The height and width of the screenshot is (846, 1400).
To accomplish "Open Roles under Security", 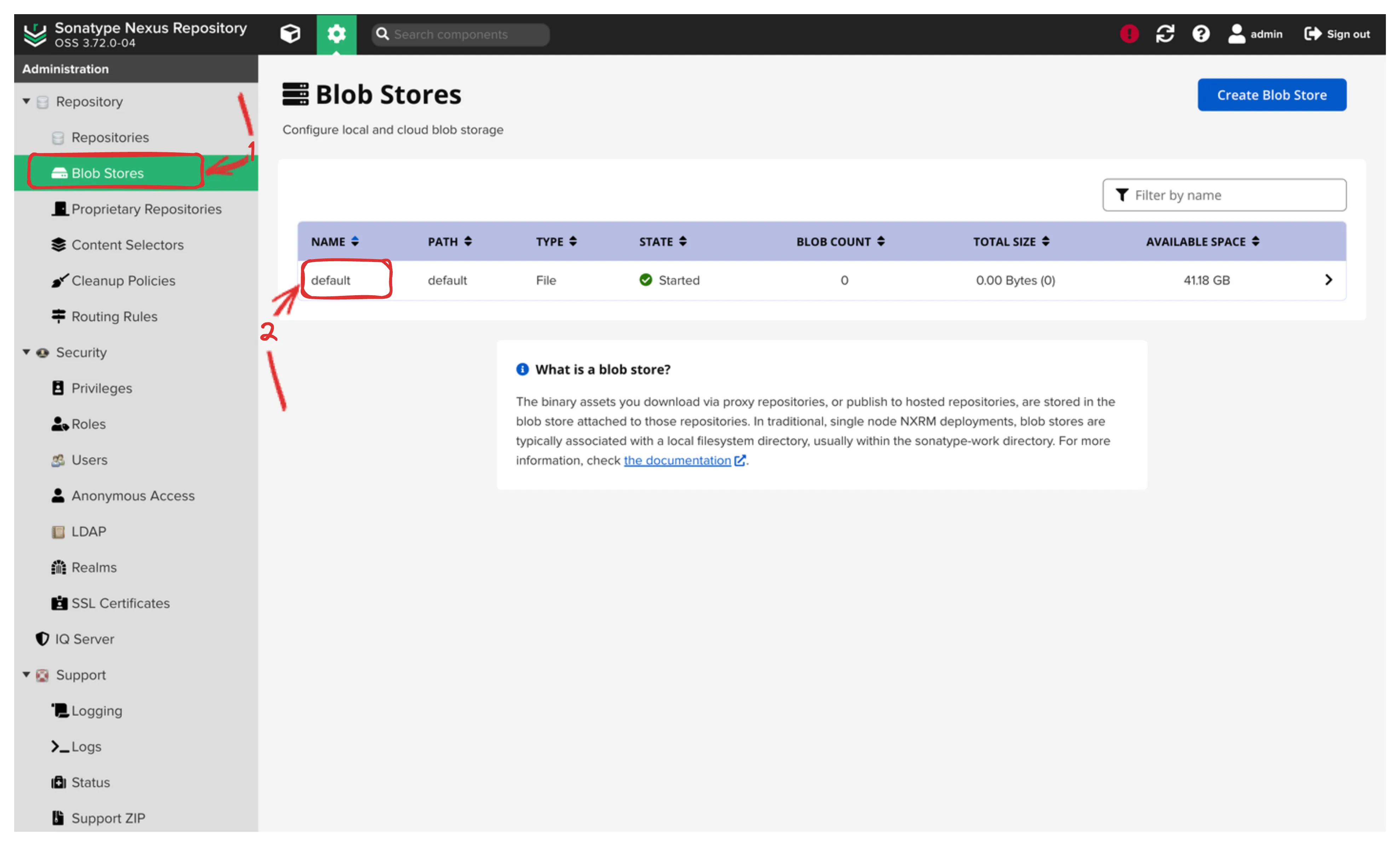I will (89, 424).
